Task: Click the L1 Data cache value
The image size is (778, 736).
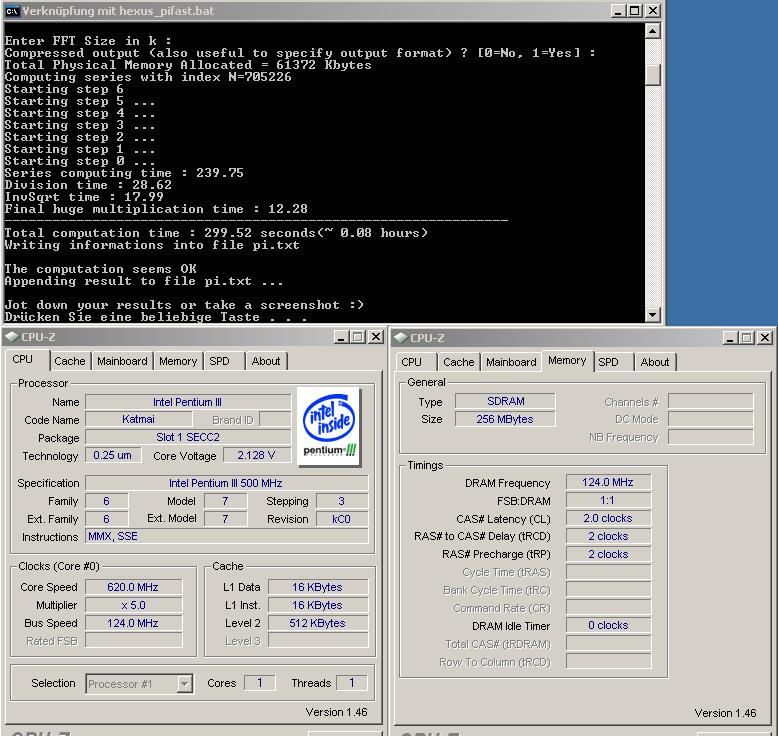Action: point(318,587)
